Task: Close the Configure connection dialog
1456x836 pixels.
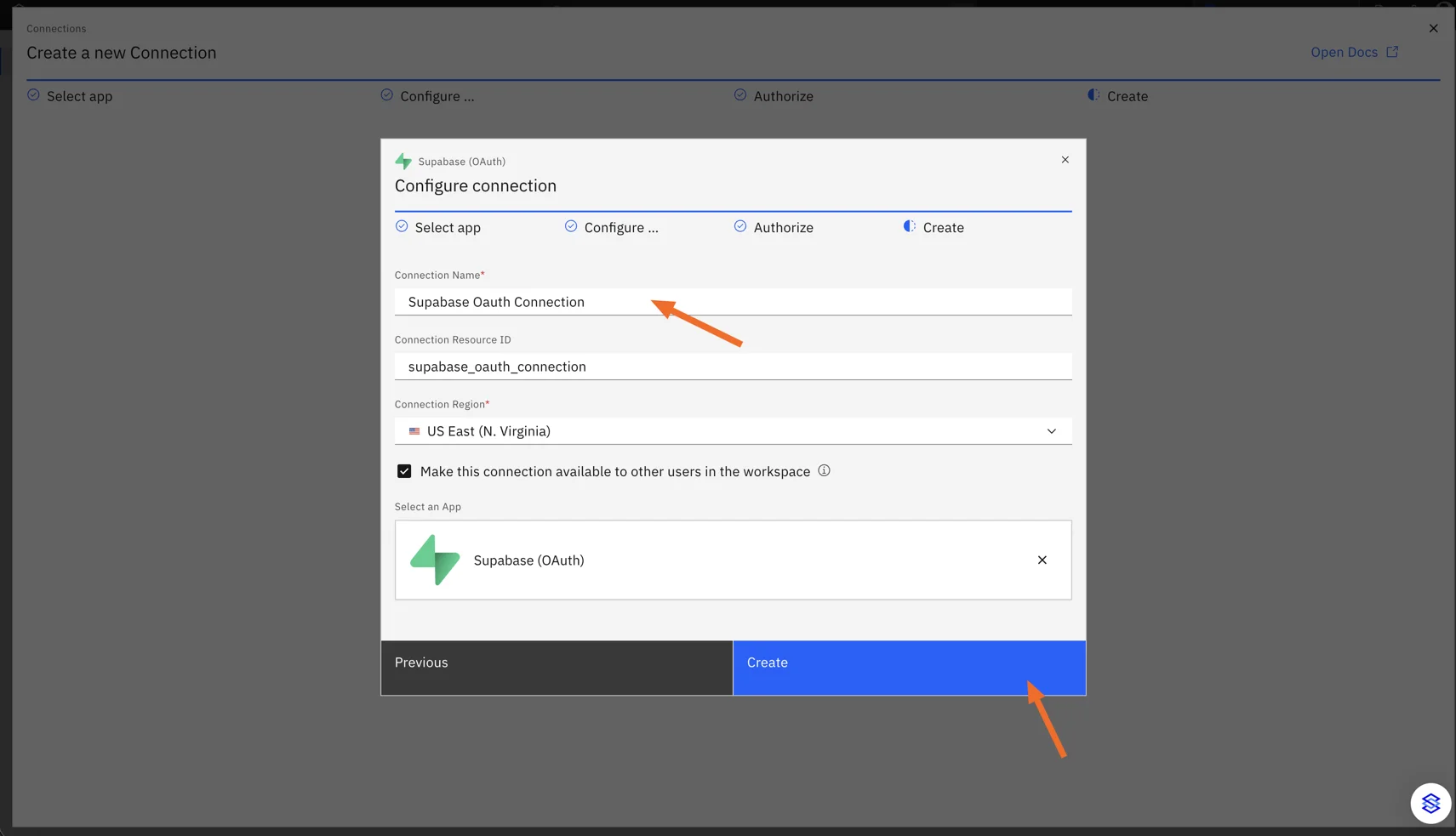Action: [1065, 160]
